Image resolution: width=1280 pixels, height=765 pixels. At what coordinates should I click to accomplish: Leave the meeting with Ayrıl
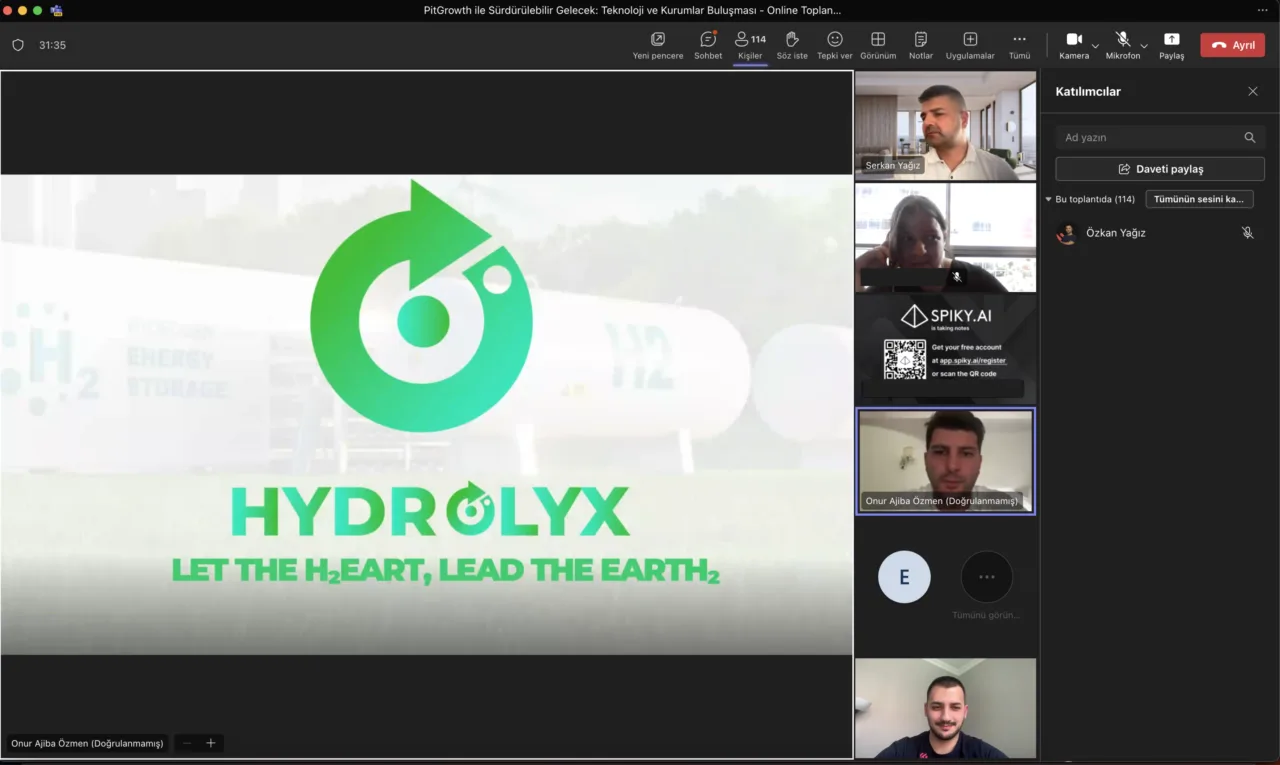click(1232, 45)
